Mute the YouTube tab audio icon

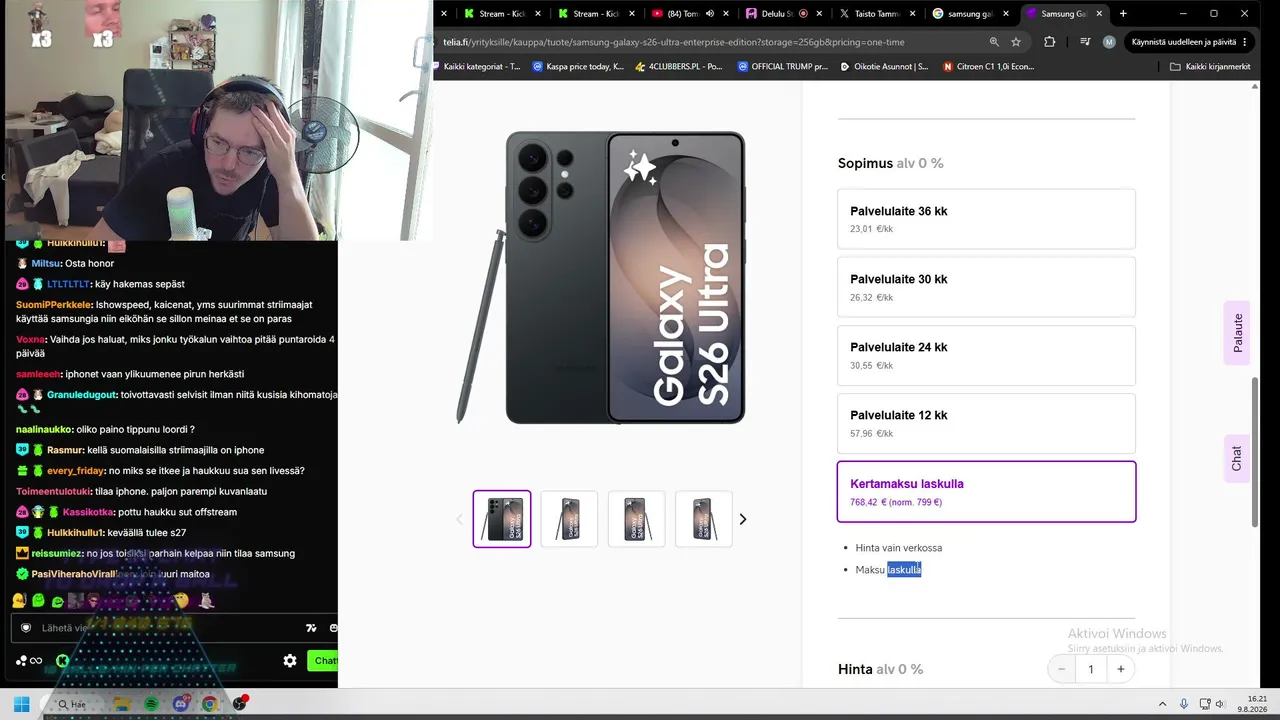(x=709, y=14)
